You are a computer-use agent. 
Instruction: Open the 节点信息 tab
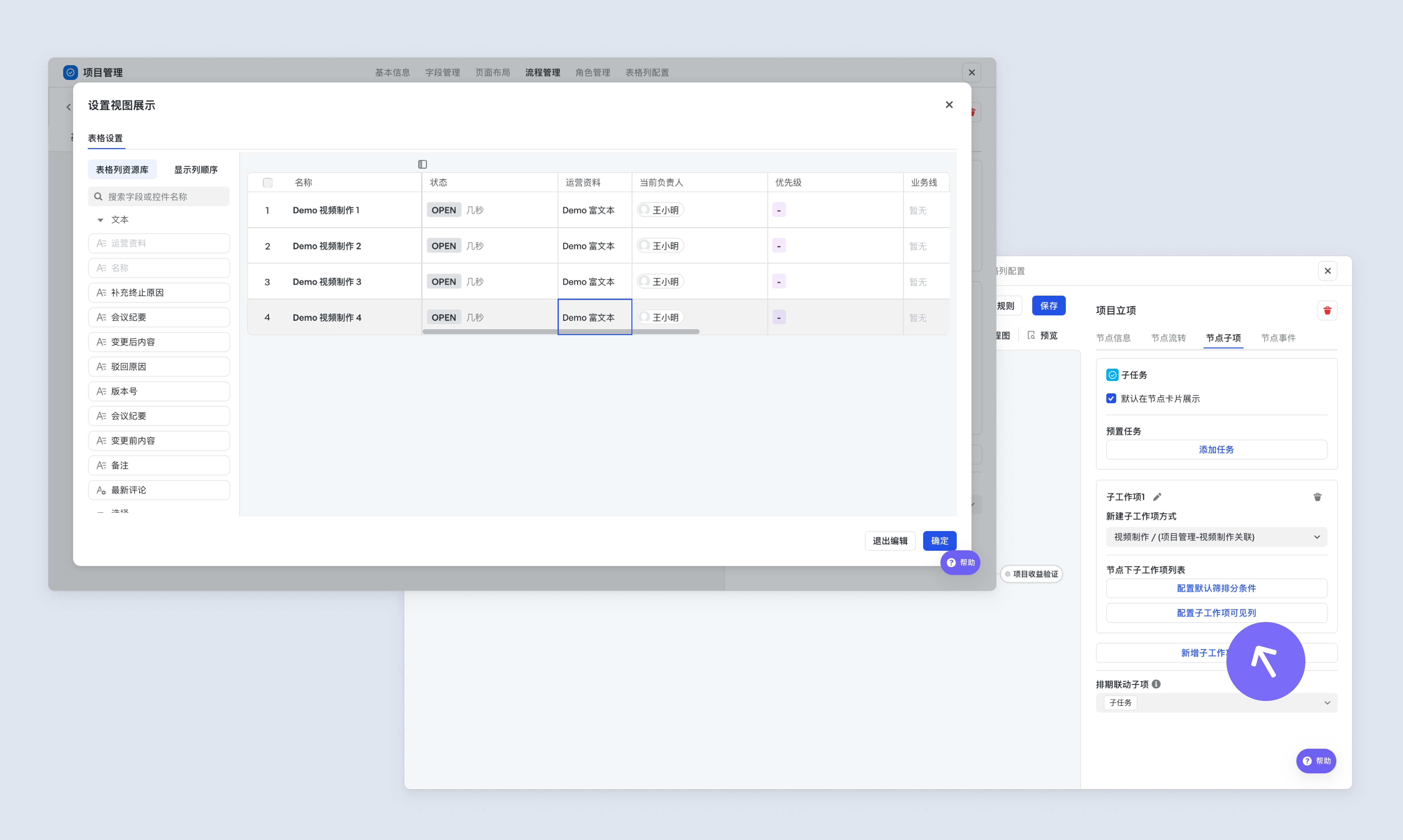pyautogui.click(x=1113, y=338)
